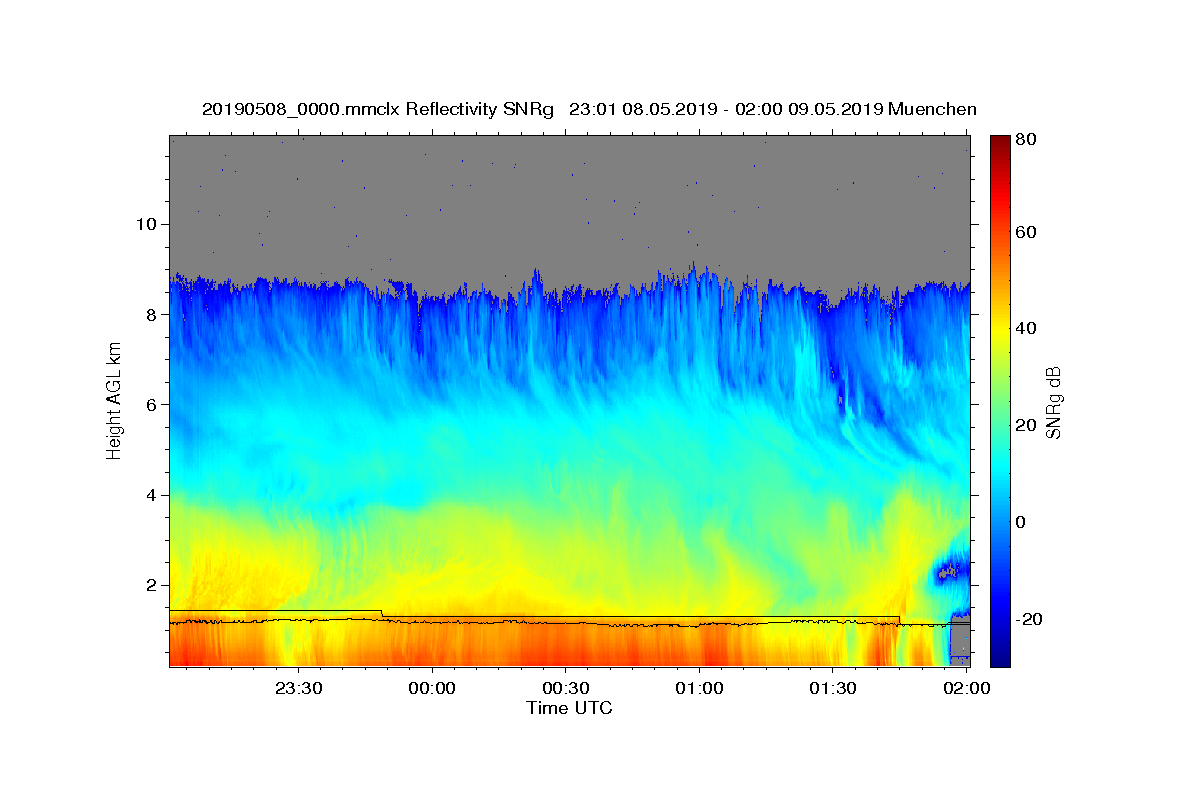Click the 'Time UTC' axis label

(569, 708)
